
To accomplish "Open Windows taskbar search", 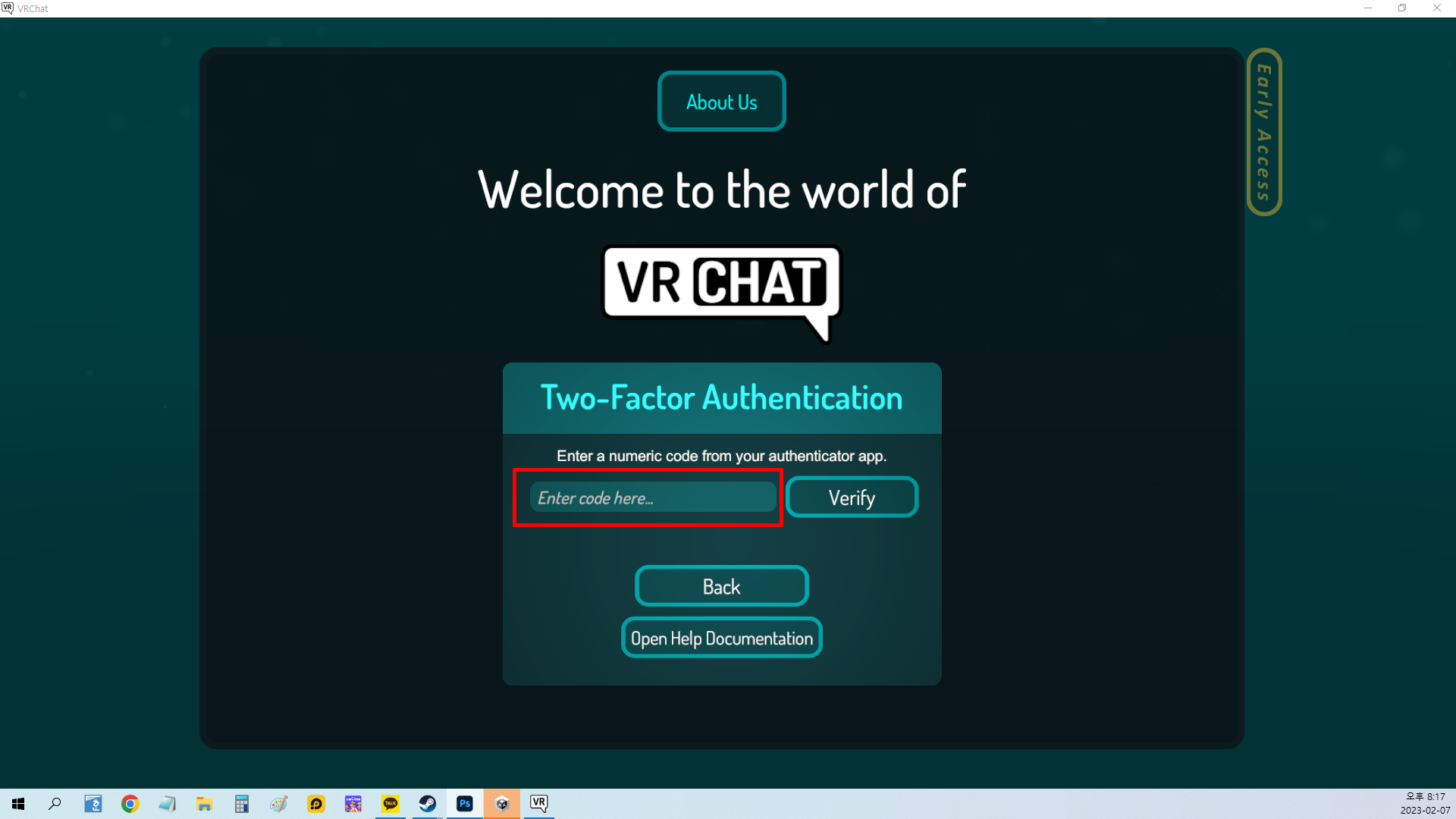I will (x=55, y=804).
